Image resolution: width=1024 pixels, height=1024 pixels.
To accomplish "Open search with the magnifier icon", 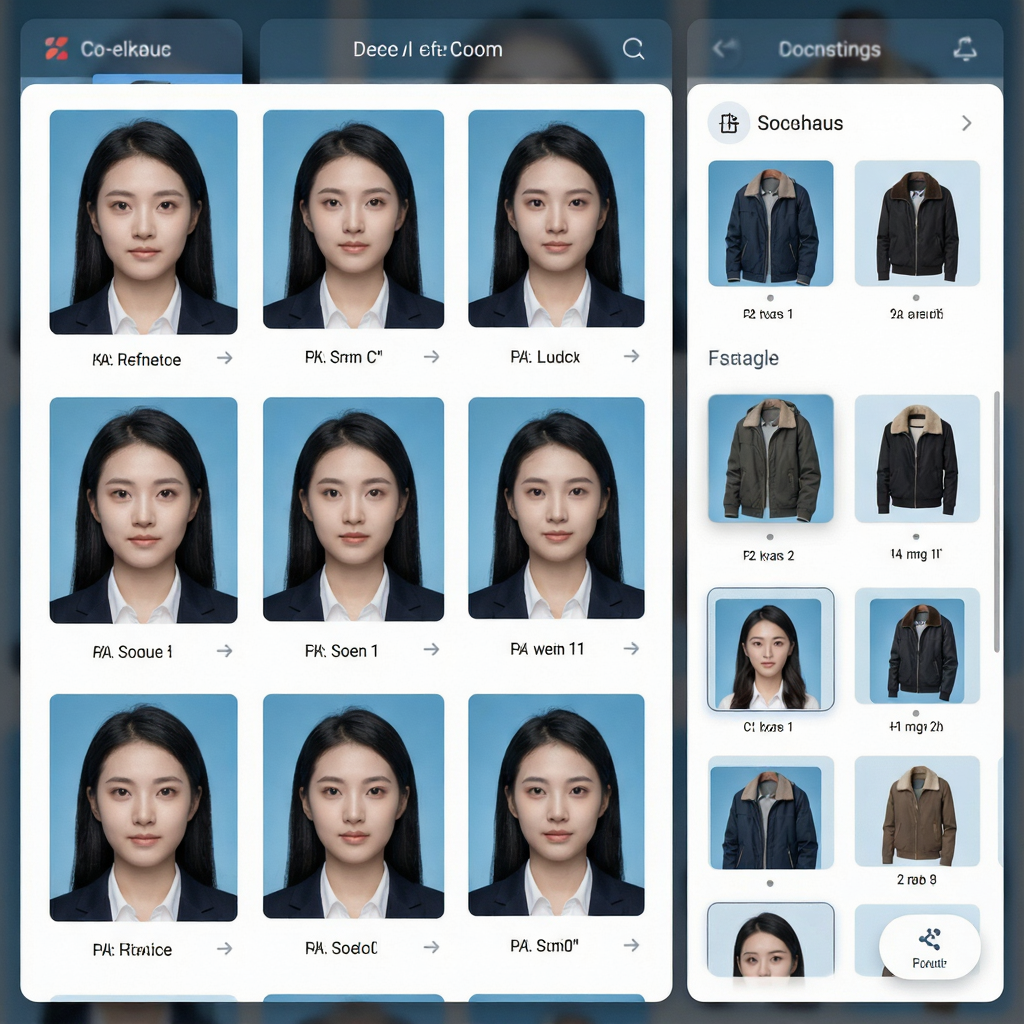I will [x=633, y=49].
